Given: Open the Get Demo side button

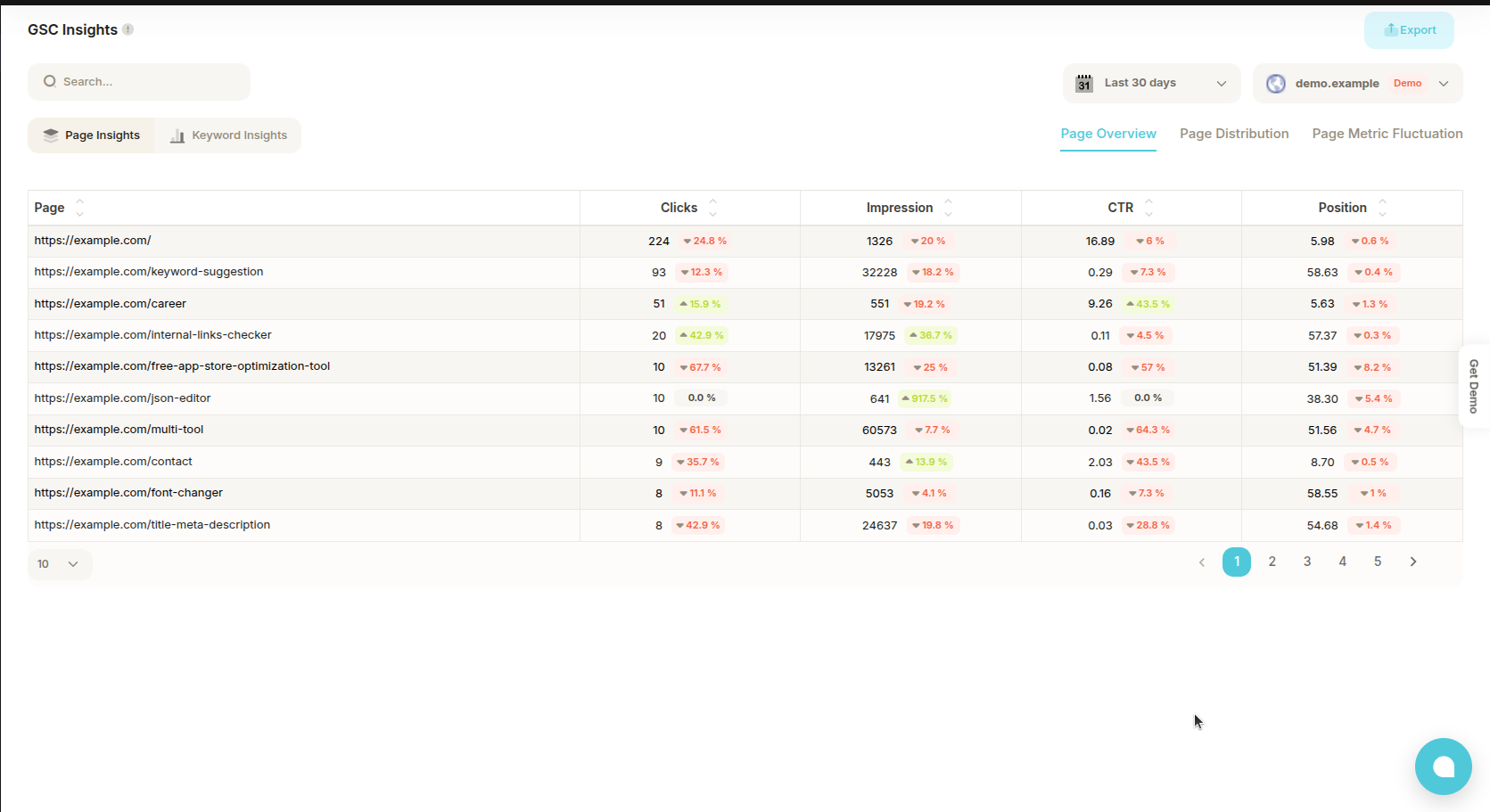Looking at the screenshot, I should [x=1473, y=386].
